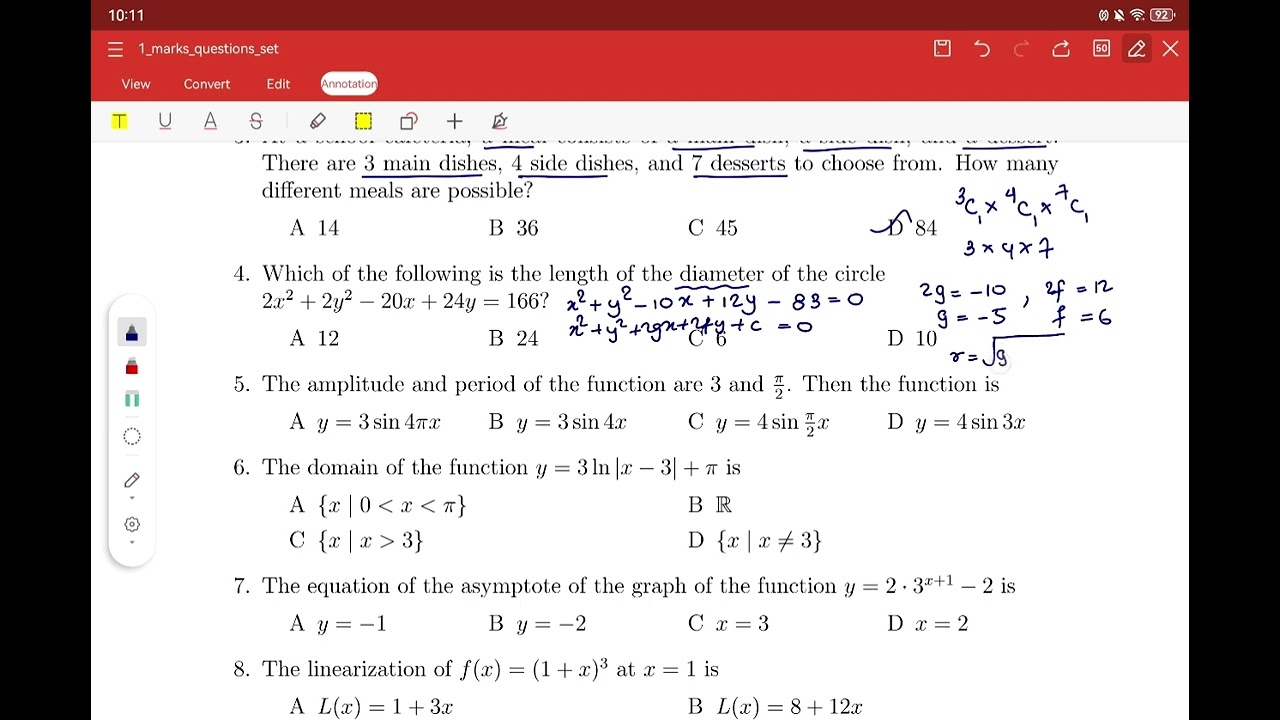Click option D 10 of question 4

pos(912,339)
